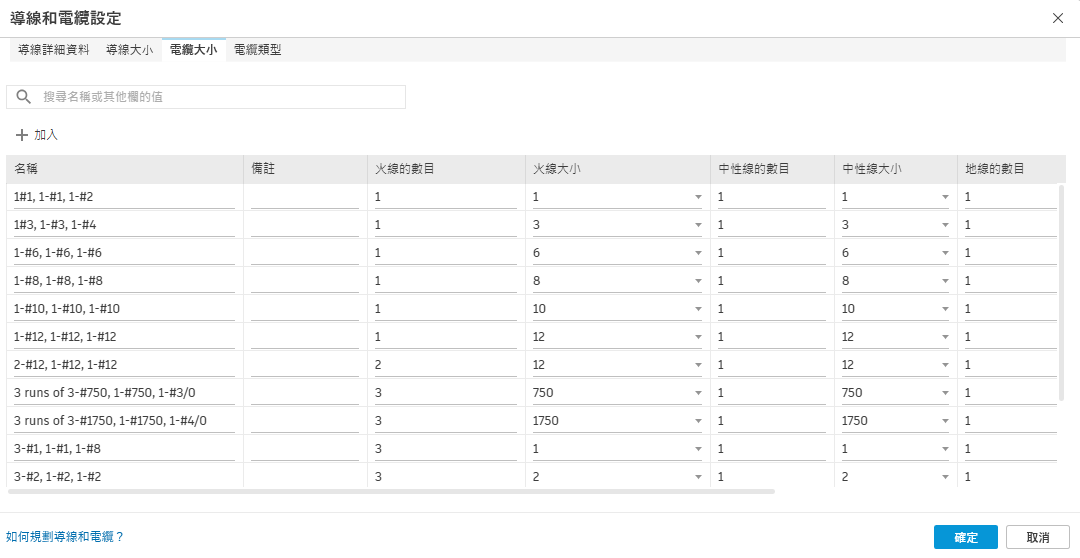This screenshot has width=1080, height=558.
Task: Click the vertical scrollbar of the table
Action: click(1061, 290)
